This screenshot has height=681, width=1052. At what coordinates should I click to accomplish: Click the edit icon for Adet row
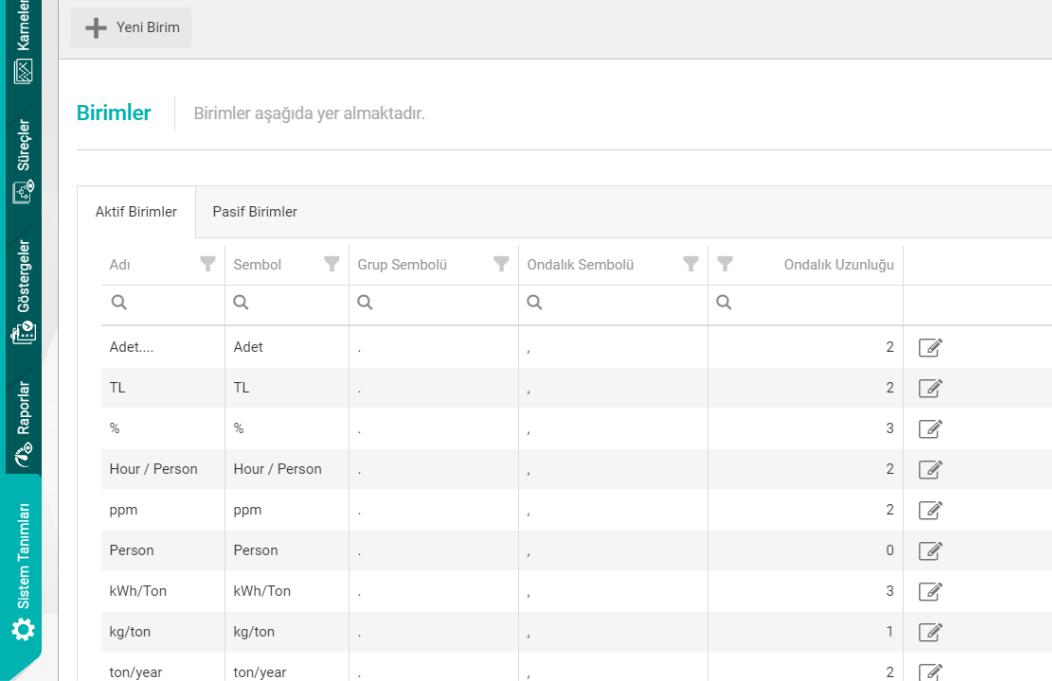pyautogui.click(x=929, y=348)
